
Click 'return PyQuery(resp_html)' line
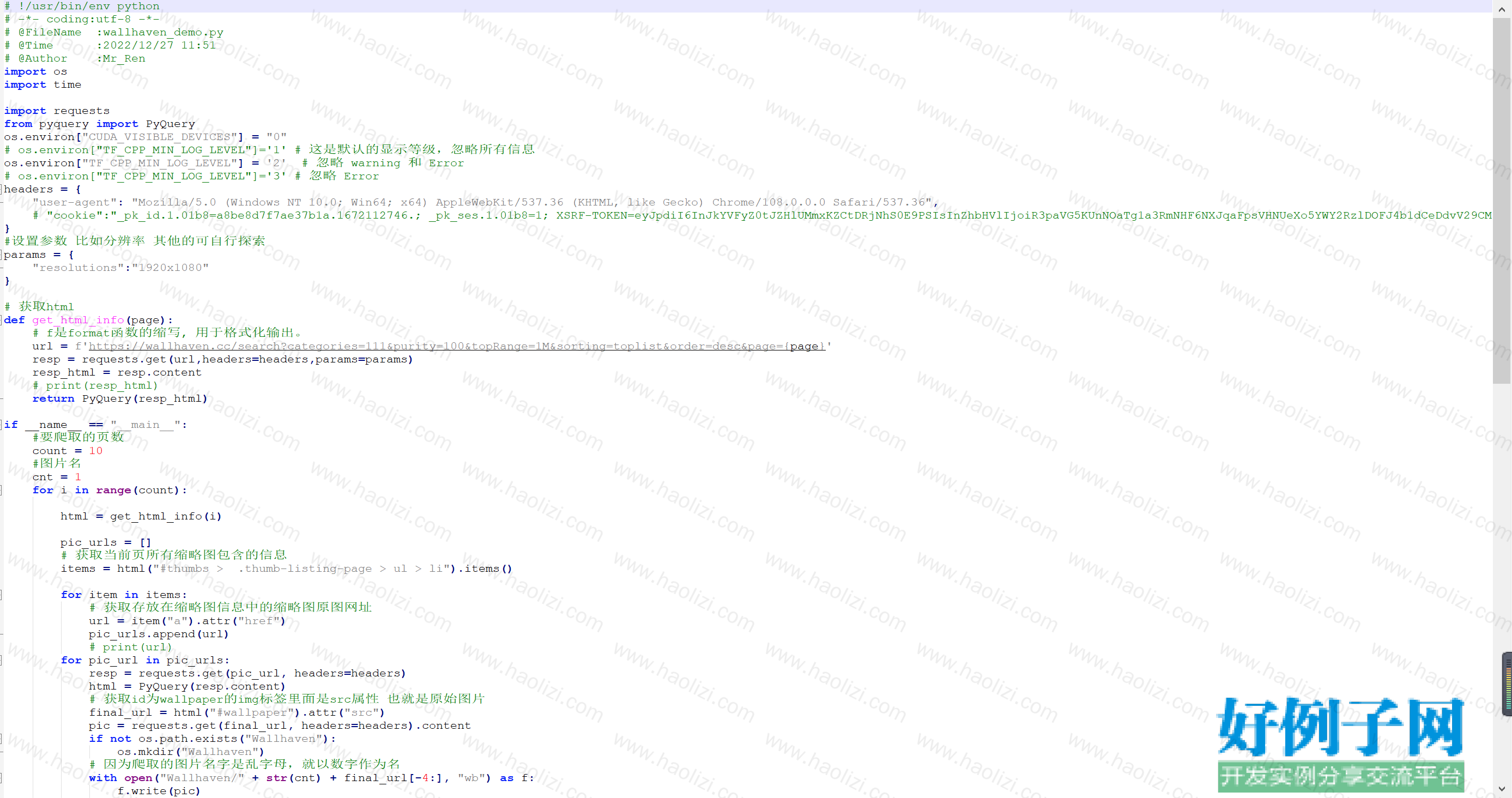[120, 398]
